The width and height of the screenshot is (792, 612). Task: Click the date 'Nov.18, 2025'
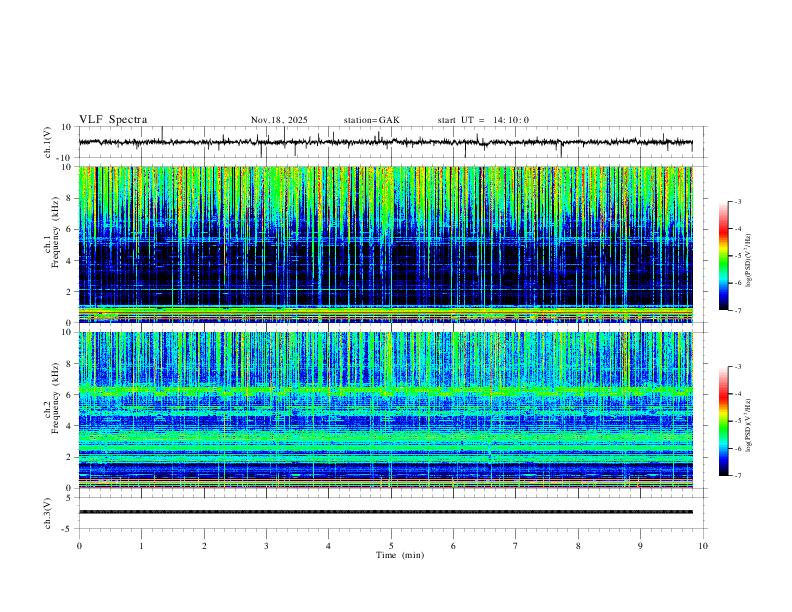tap(279, 120)
